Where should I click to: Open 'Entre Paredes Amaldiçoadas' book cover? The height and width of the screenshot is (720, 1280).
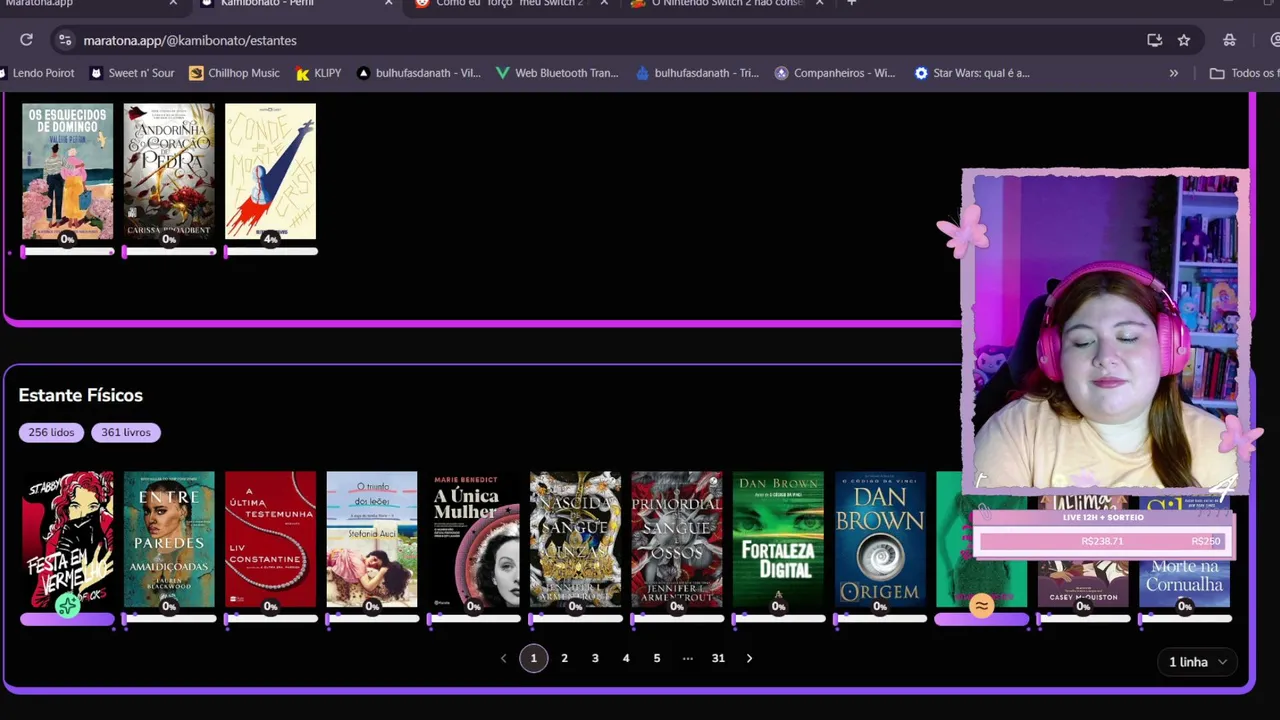pos(169,539)
